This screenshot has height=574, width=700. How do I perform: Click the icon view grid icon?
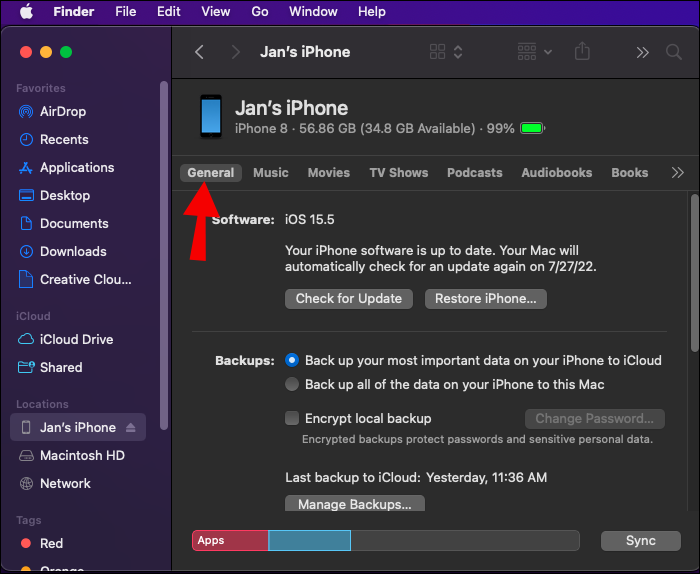[437, 52]
